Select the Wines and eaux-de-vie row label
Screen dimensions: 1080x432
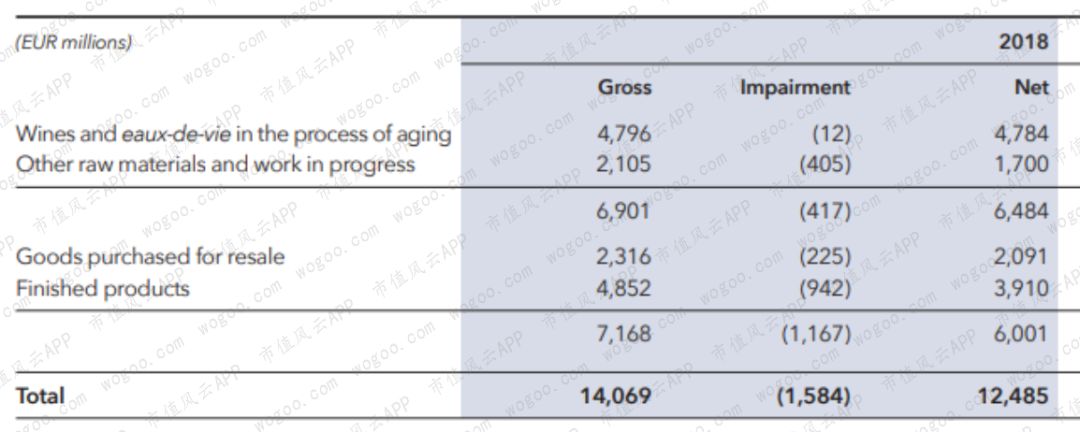click(x=233, y=133)
